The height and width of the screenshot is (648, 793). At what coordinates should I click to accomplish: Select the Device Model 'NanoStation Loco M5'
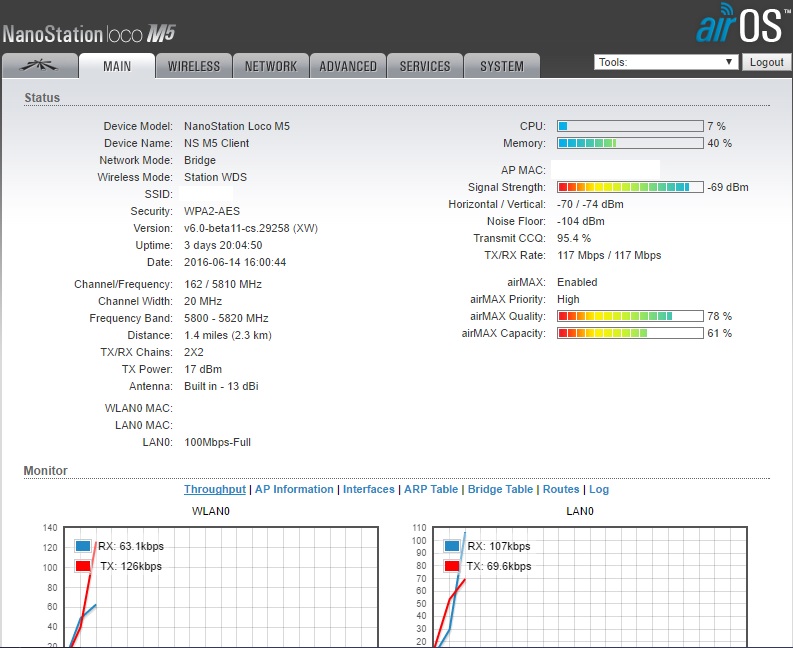[x=237, y=126]
